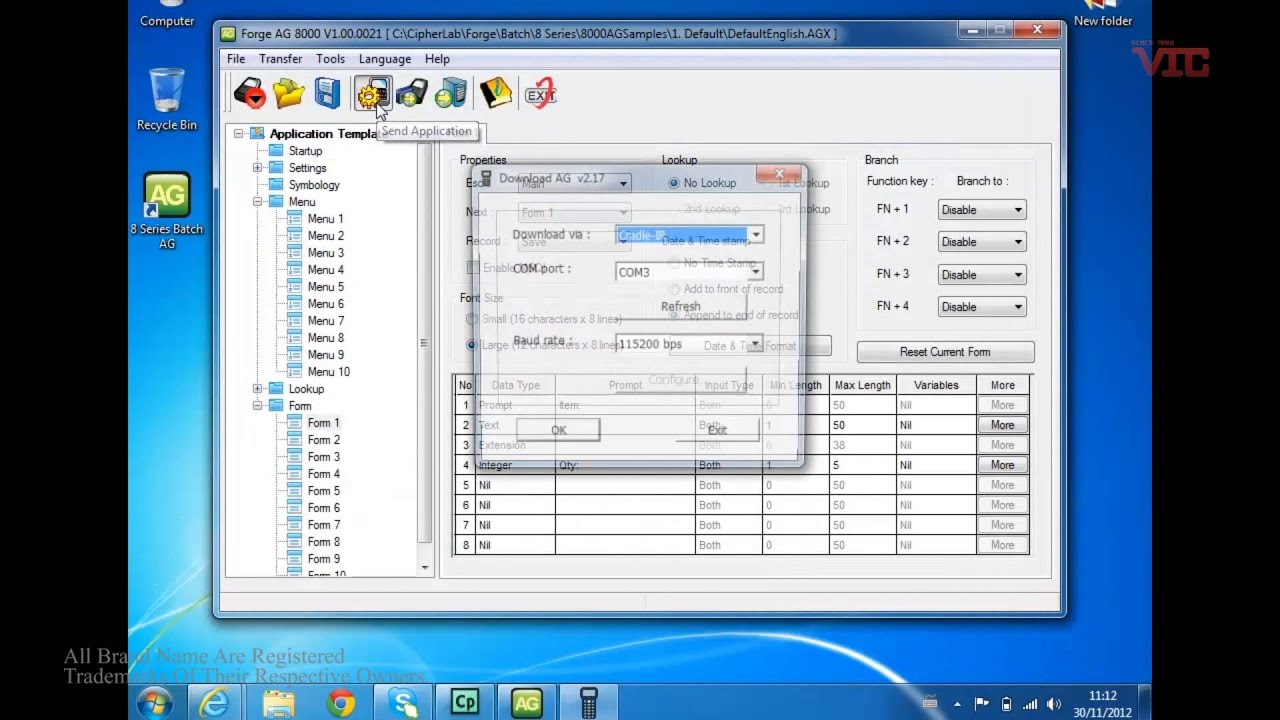Click the terminal with green arrow toolbar icon
The image size is (1280, 720).
pyautogui.click(x=411, y=94)
